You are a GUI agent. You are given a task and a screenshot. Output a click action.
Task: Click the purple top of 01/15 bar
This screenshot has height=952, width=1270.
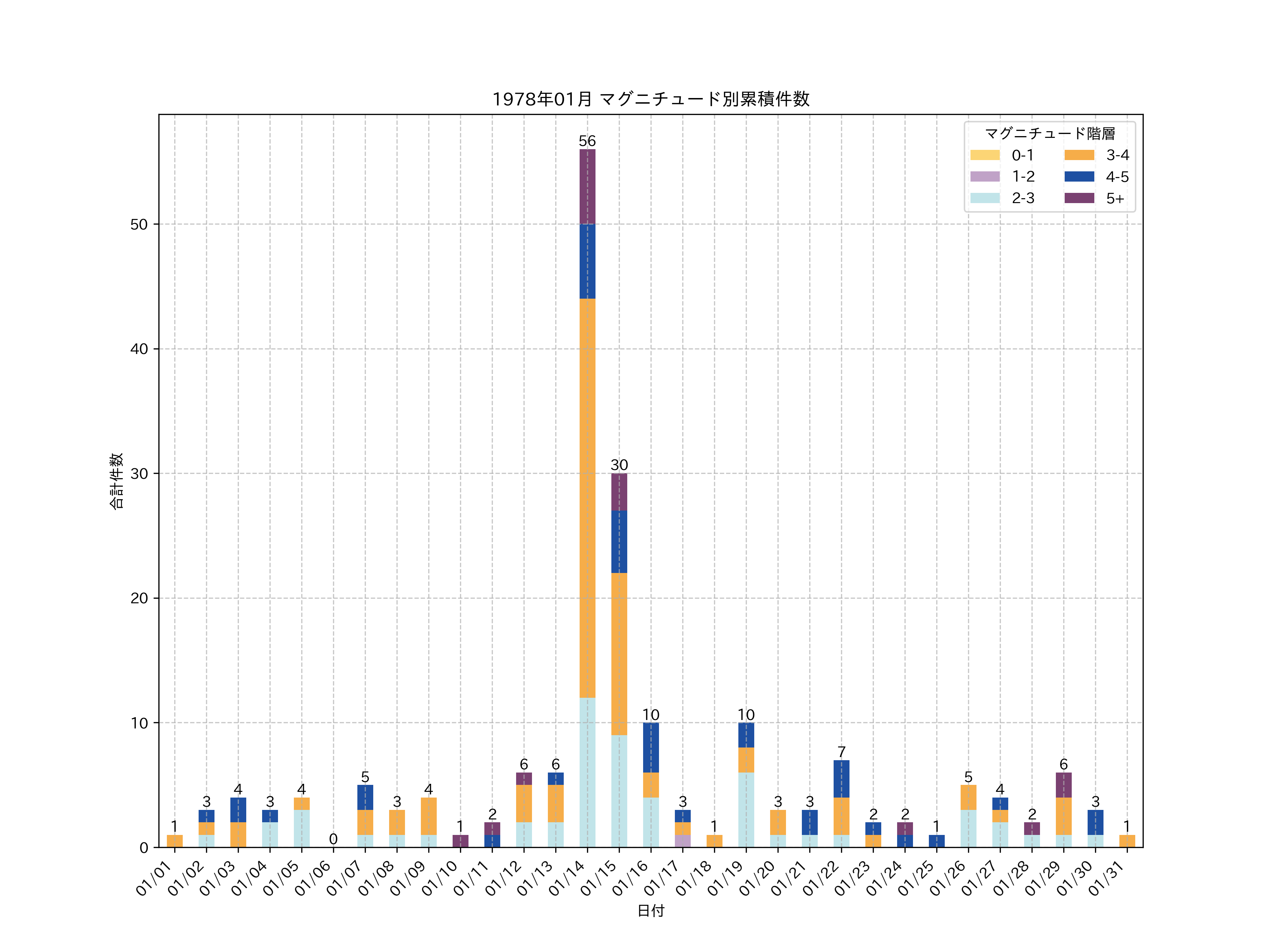point(619,492)
